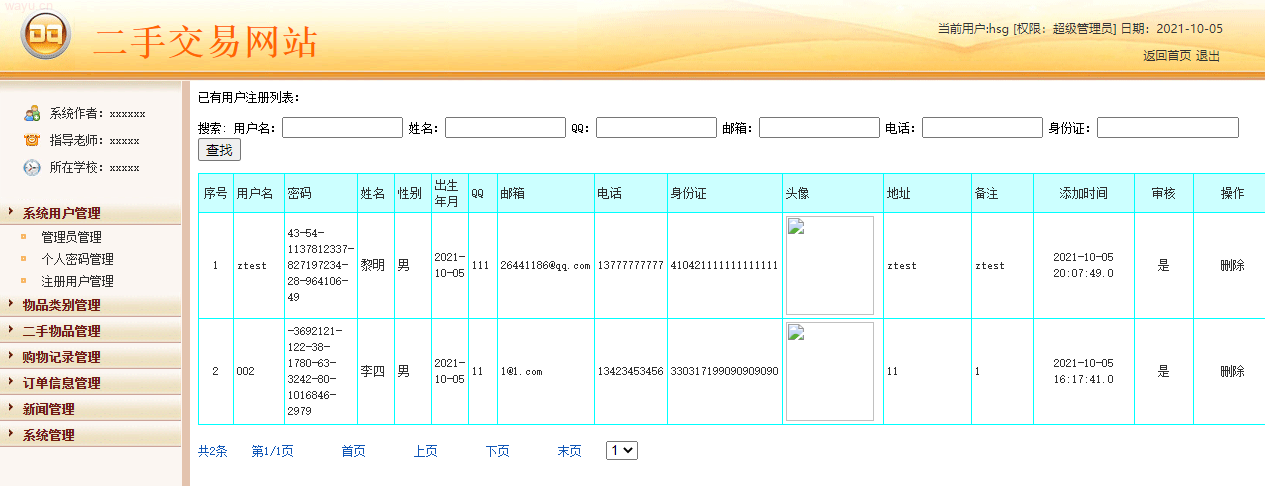Expand the 二手物品管理 menu section
The height and width of the screenshot is (486, 1265).
[x=62, y=331]
